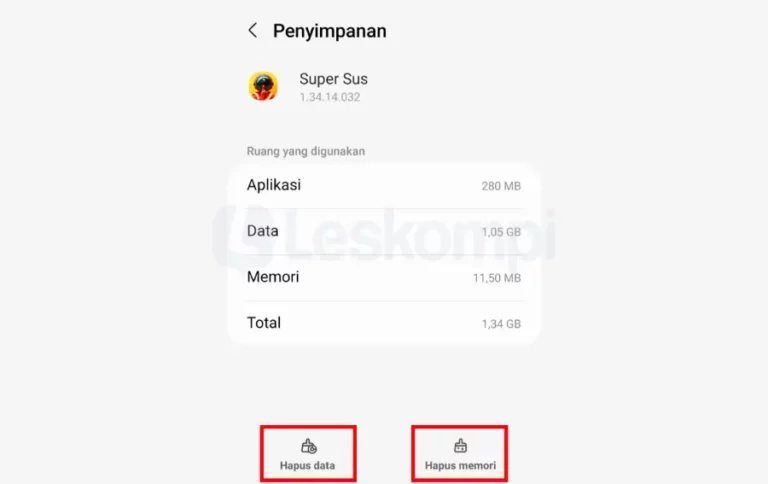The width and height of the screenshot is (768, 484).
Task: Click the 1,34 GB total value
Action: 501,324
